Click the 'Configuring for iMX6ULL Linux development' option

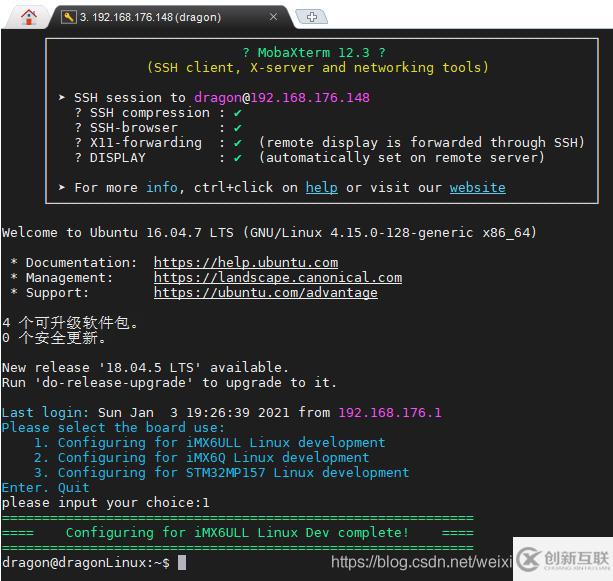pos(221,443)
